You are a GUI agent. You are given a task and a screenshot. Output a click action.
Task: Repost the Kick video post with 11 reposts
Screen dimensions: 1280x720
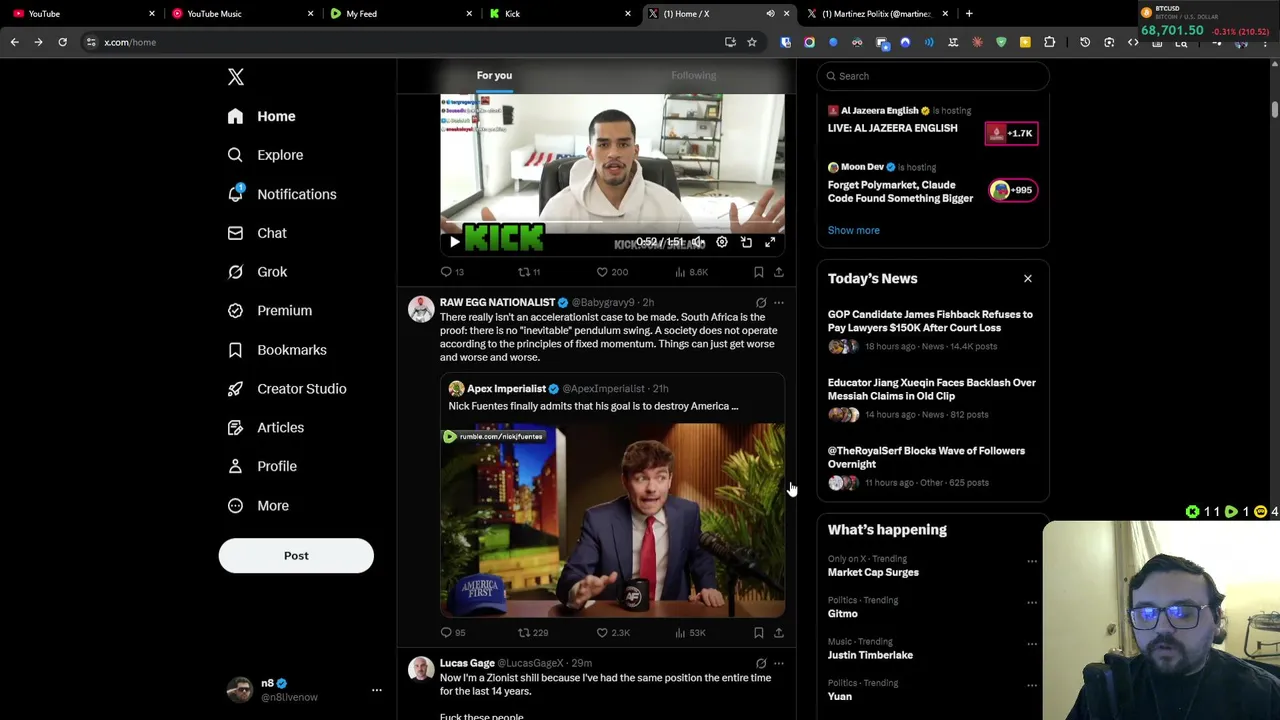tap(529, 272)
